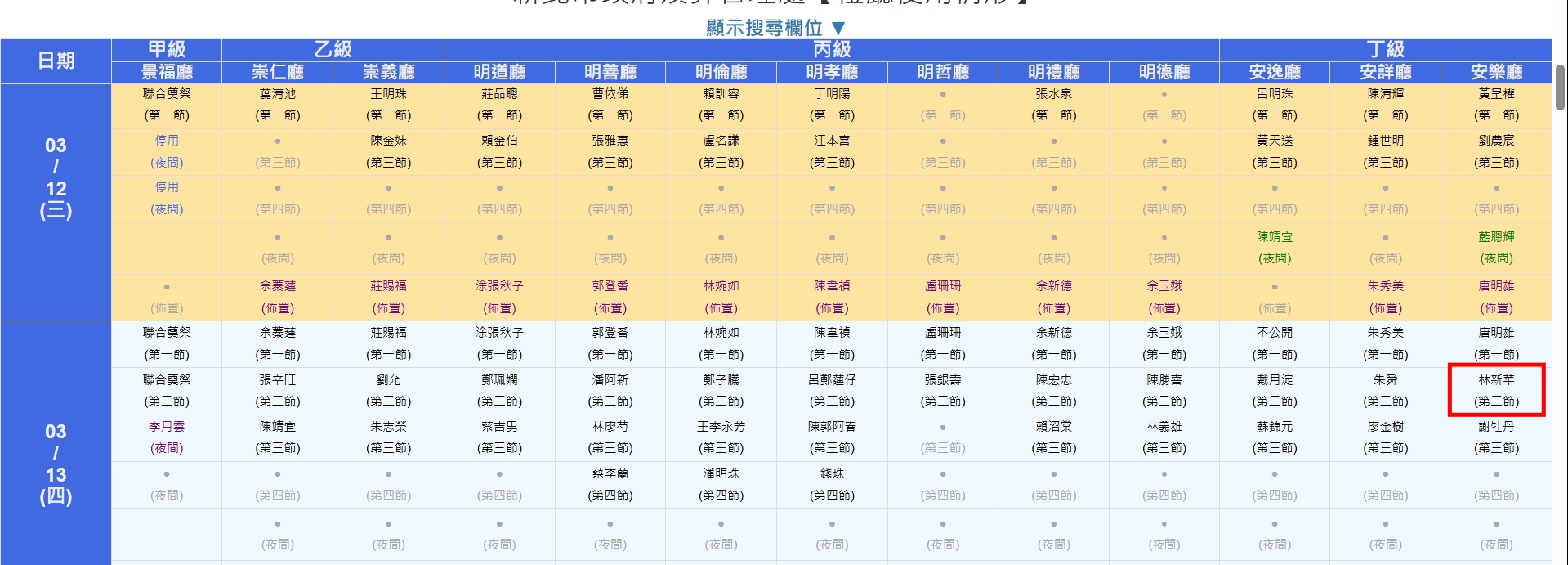Click the 甲級 group header
This screenshot has width=1568, height=565.
point(167,49)
